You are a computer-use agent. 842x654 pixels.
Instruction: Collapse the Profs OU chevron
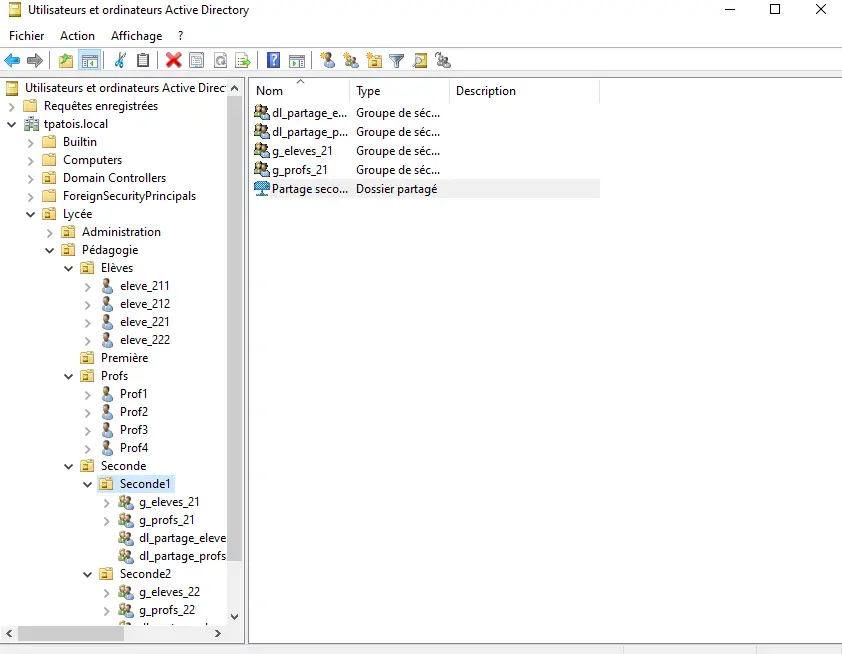(69, 376)
